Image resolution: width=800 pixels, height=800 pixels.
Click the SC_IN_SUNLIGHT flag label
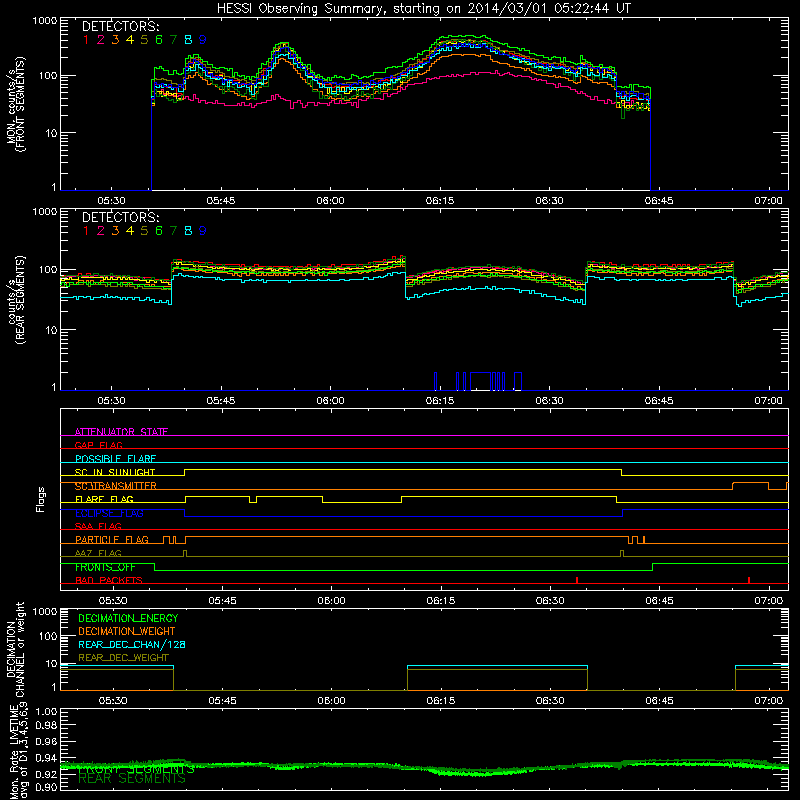tap(115, 472)
